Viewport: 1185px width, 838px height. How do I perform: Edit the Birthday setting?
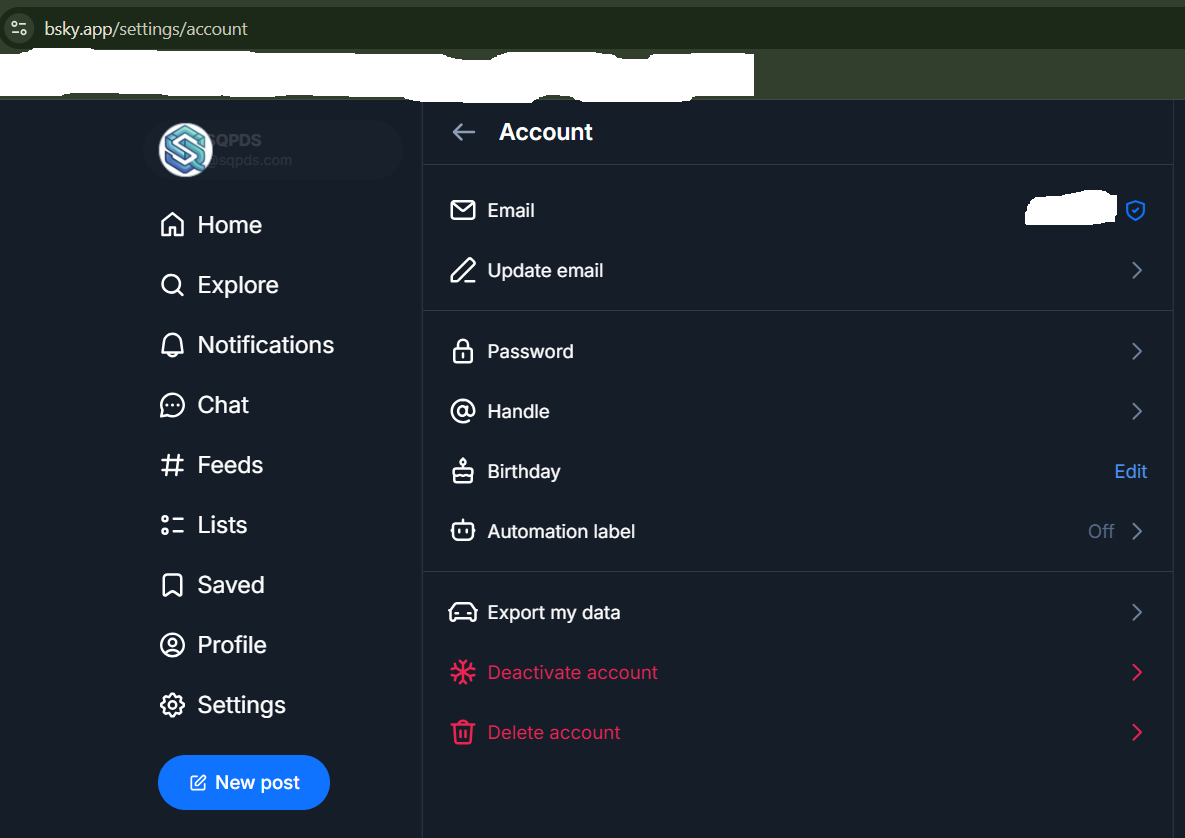coord(1131,472)
